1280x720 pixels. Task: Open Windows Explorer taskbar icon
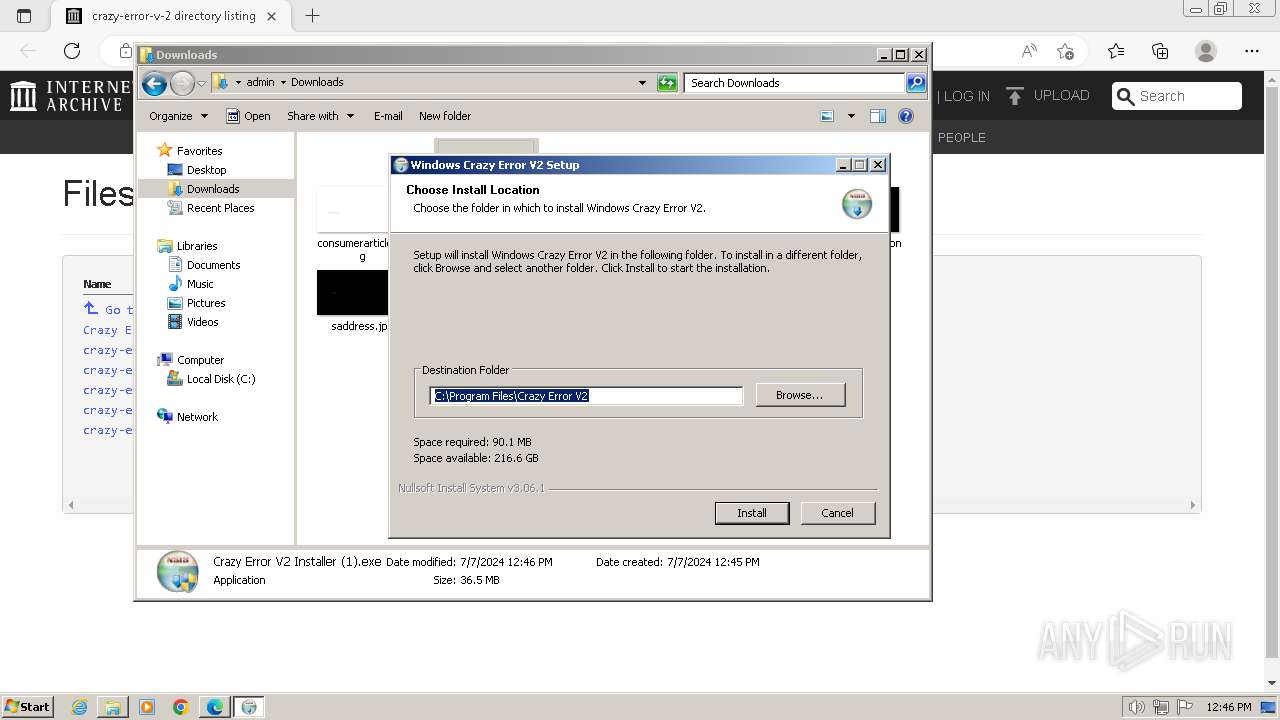click(x=113, y=707)
